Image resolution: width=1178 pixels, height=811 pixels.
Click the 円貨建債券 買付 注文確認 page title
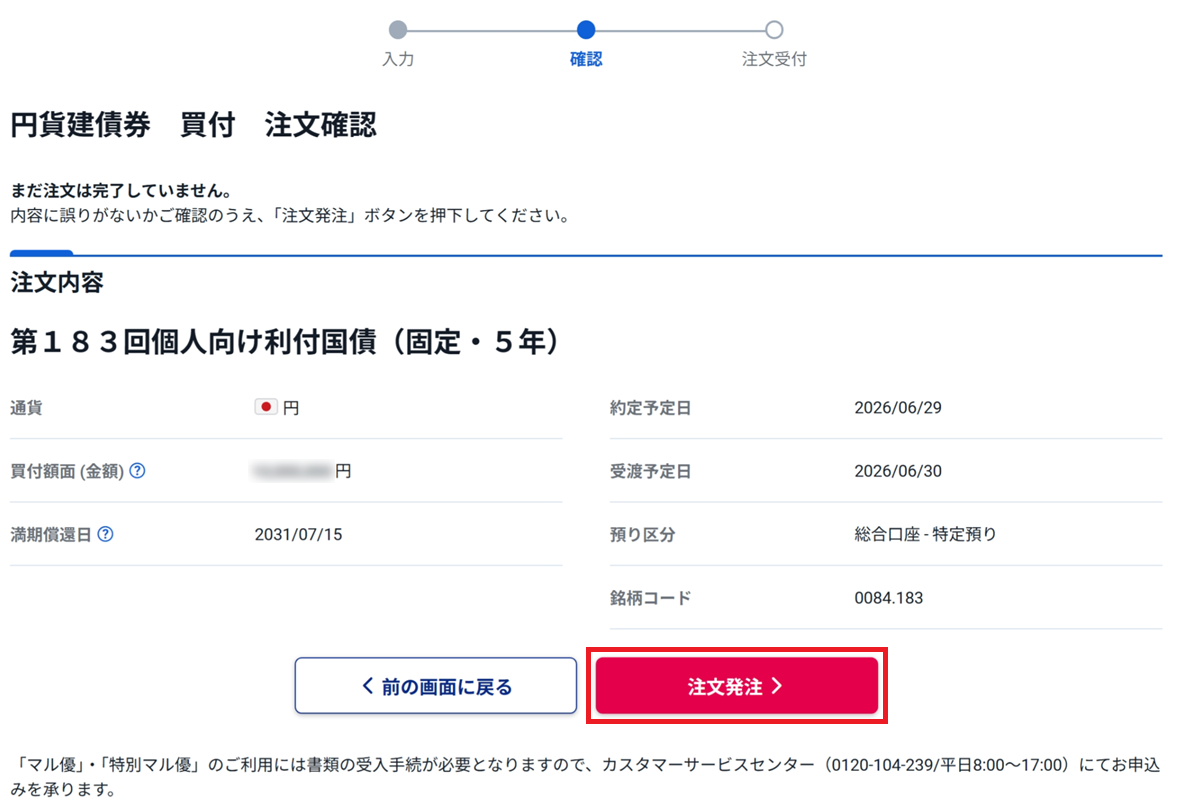click(x=193, y=125)
